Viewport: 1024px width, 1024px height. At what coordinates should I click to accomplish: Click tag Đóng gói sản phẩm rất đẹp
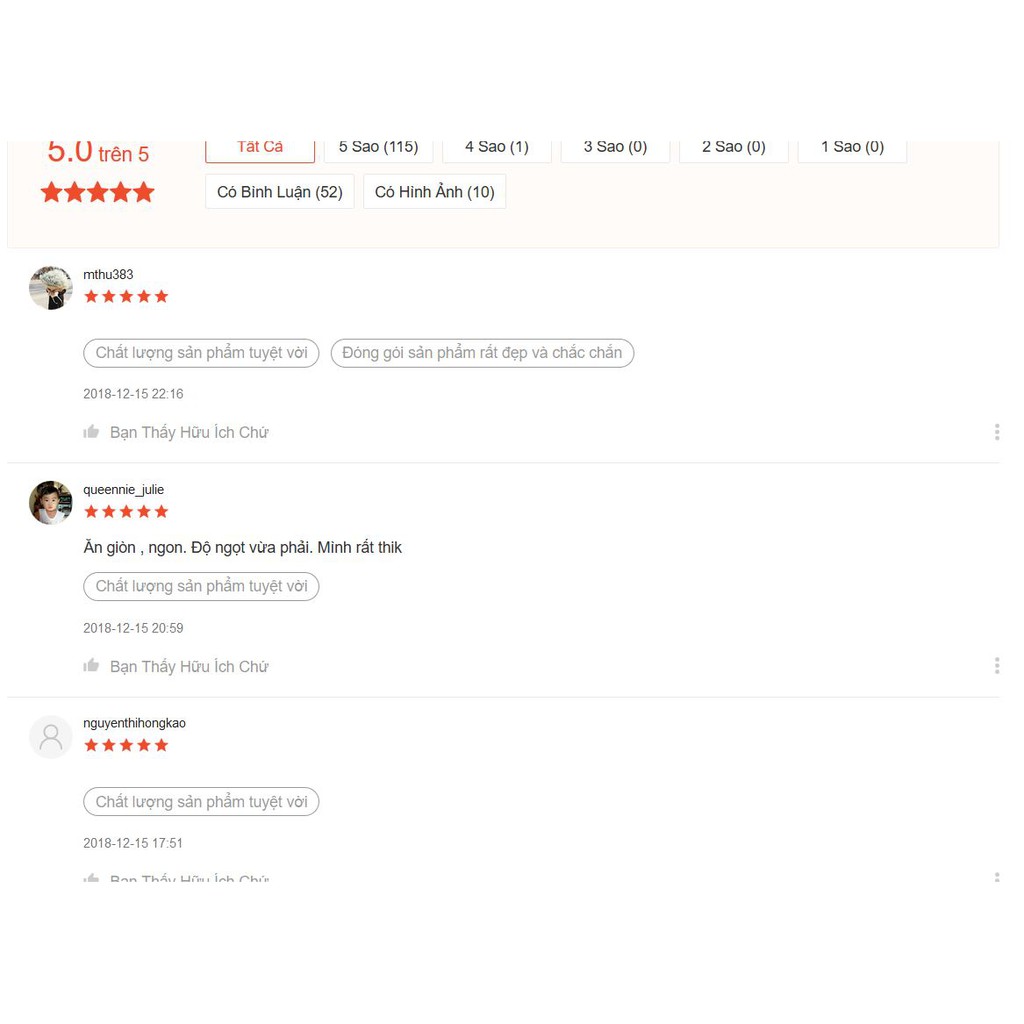482,353
